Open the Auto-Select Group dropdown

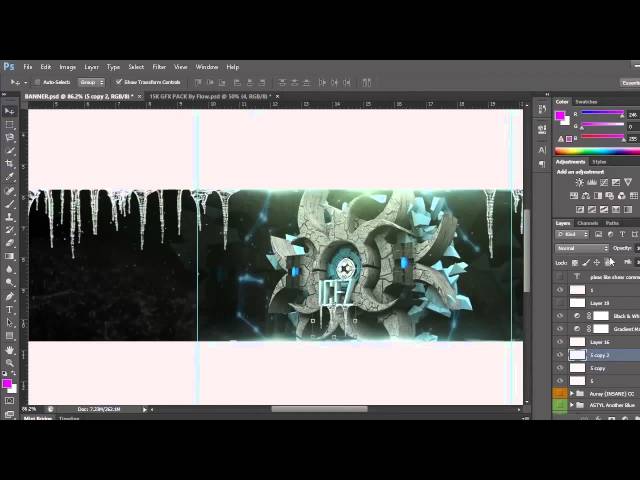pyautogui.click(x=91, y=82)
